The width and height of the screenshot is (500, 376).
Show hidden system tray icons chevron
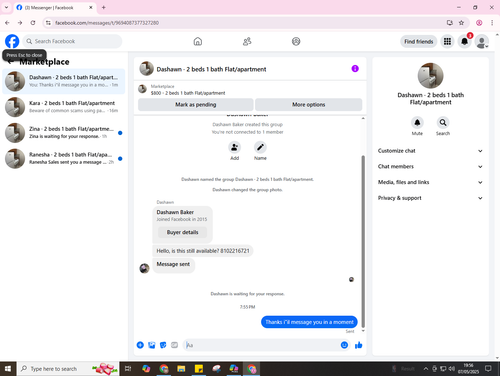tap(426, 369)
